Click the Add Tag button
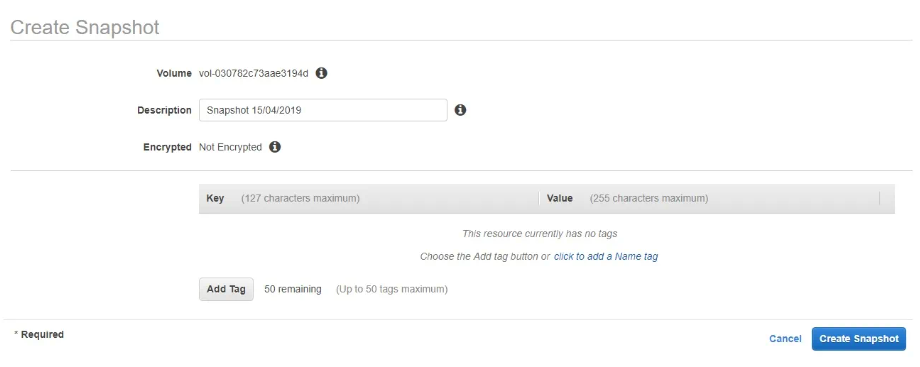 coord(226,289)
